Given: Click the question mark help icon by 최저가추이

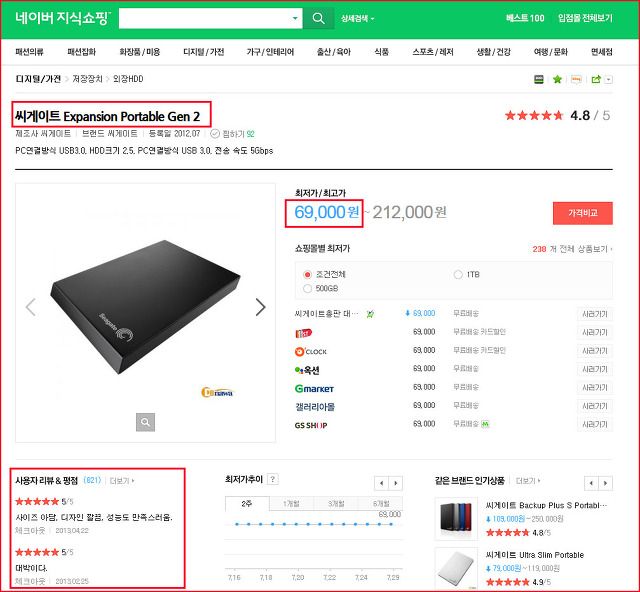Looking at the screenshot, I should click(x=273, y=479).
